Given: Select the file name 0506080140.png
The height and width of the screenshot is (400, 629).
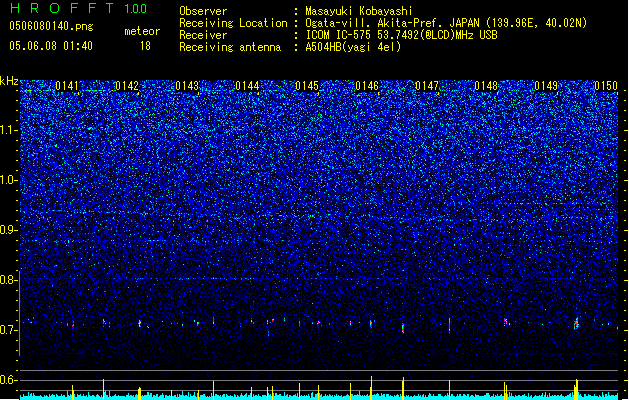Looking at the screenshot, I should [x=51, y=26].
